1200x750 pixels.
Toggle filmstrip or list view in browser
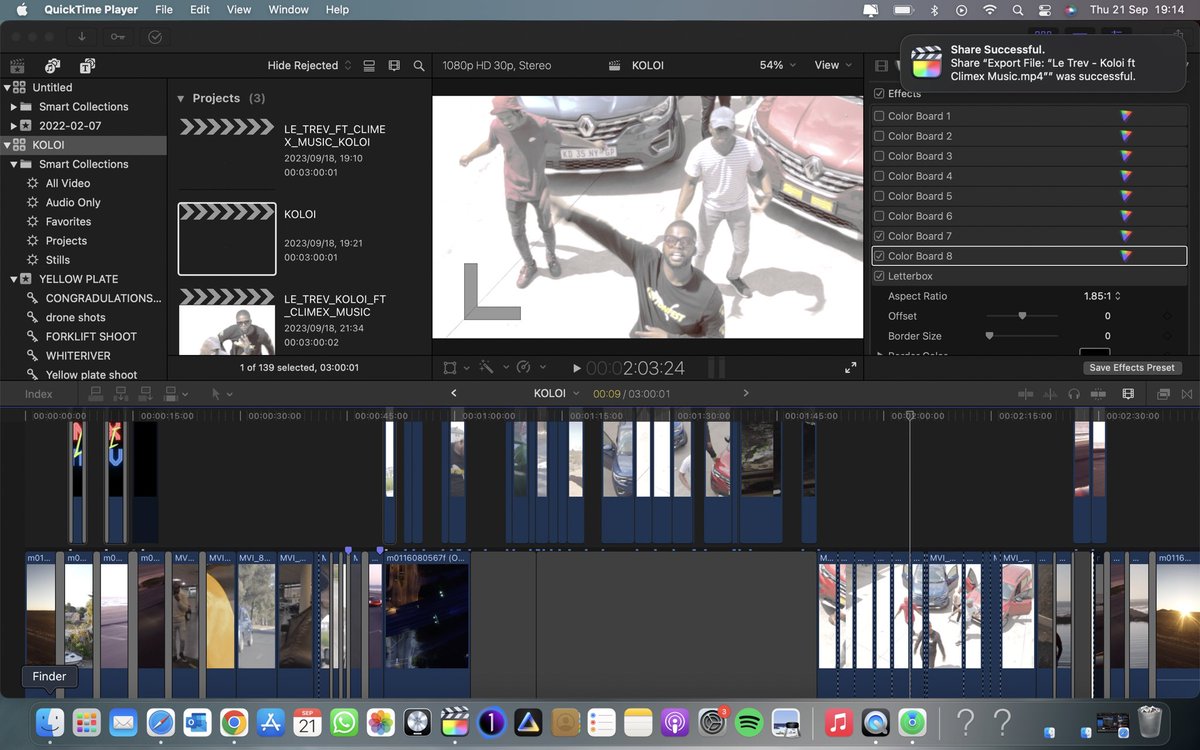point(369,66)
